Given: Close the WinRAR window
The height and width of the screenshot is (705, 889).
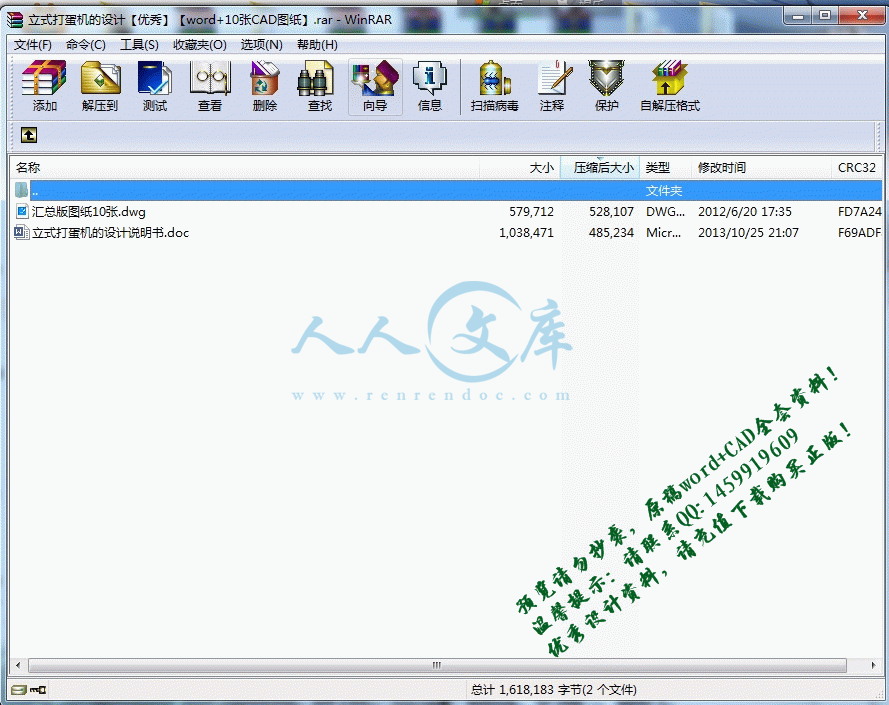Looking at the screenshot, I should point(862,16).
